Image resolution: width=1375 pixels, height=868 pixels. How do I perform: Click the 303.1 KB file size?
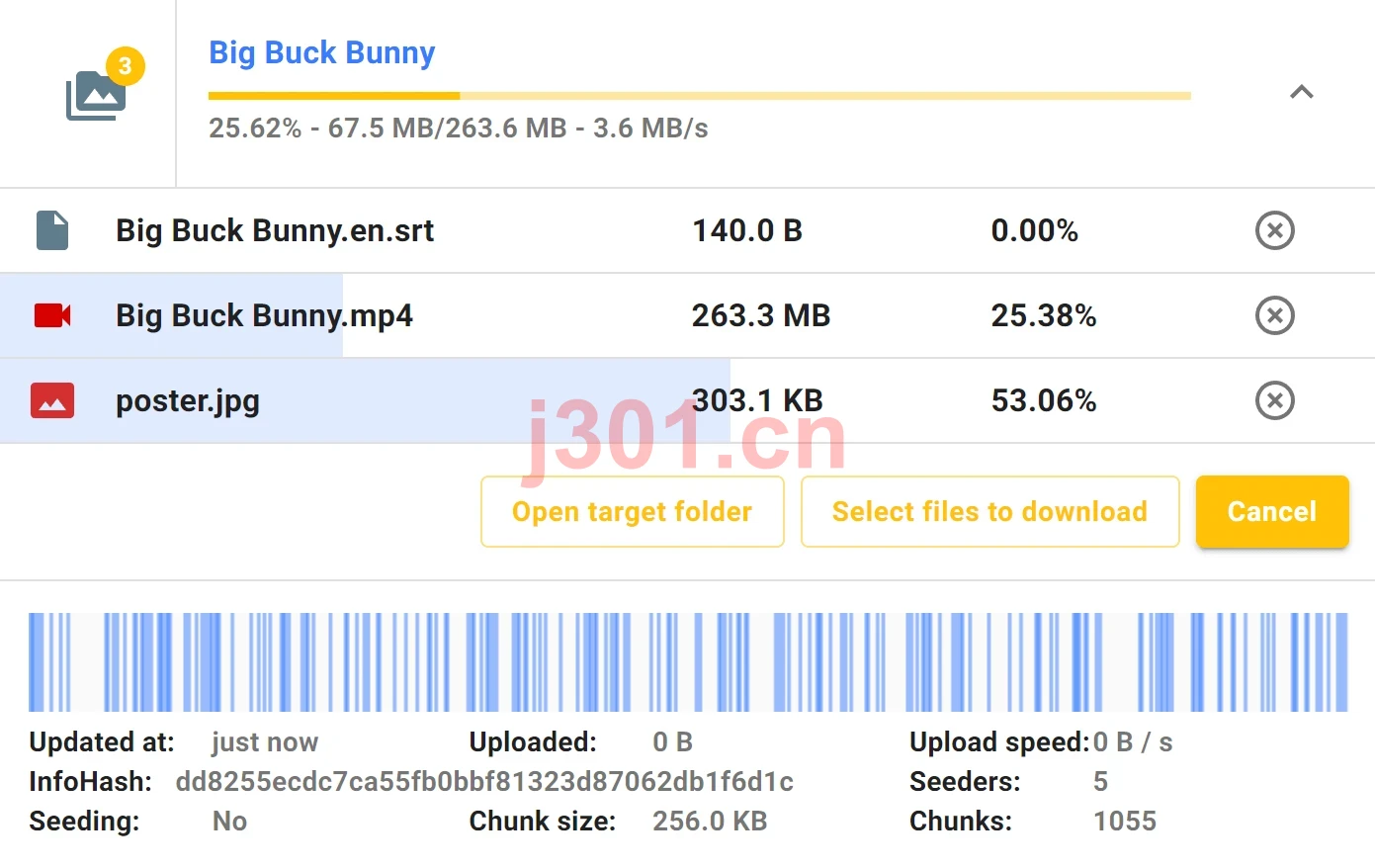pyautogui.click(x=757, y=400)
